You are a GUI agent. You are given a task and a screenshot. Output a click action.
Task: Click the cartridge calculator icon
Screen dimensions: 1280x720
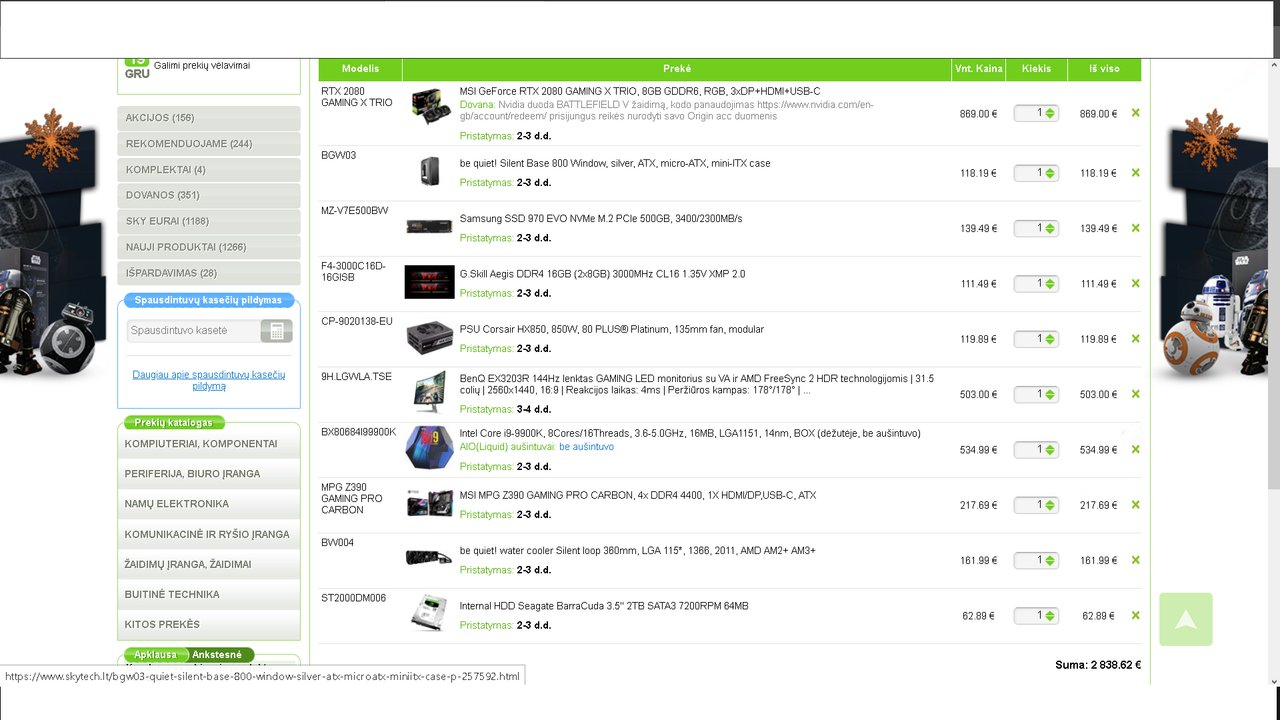(x=276, y=331)
